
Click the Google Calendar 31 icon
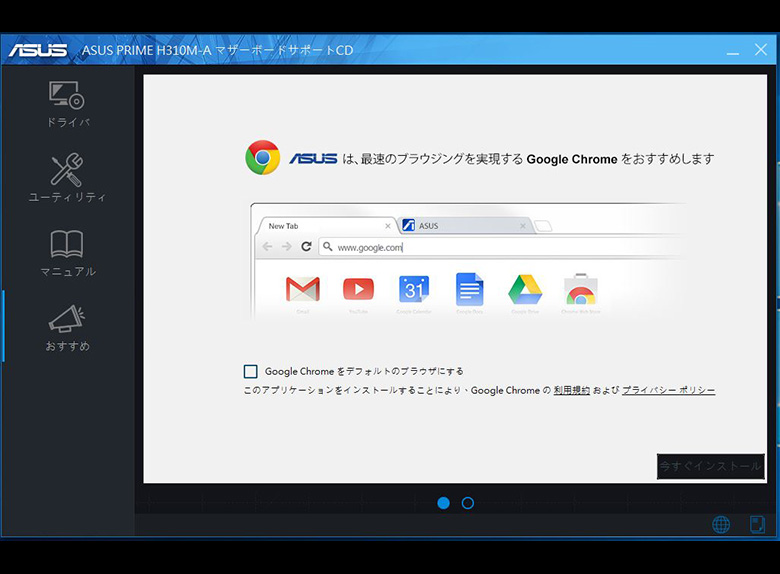pyautogui.click(x=414, y=289)
